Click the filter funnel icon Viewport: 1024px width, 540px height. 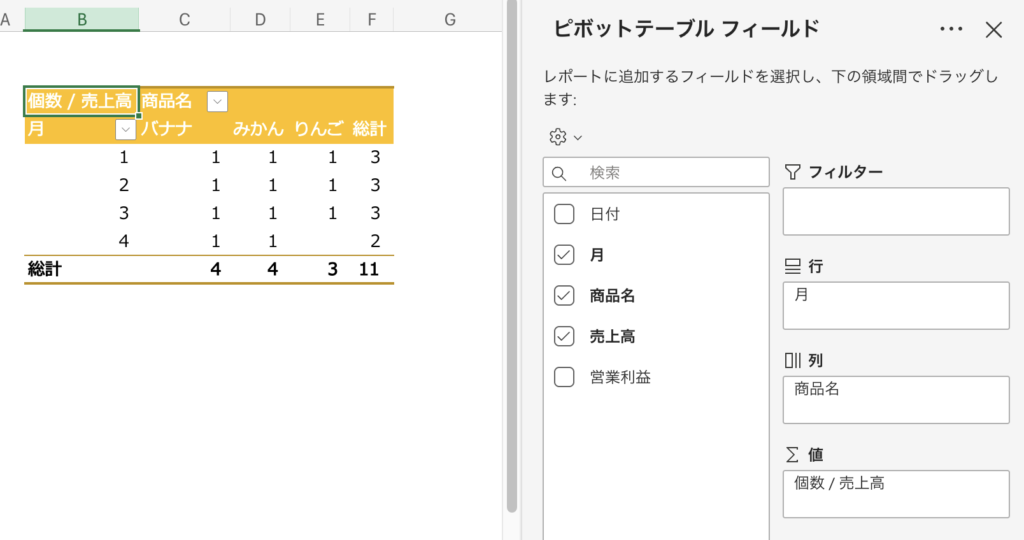pyautogui.click(x=793, y=172)
